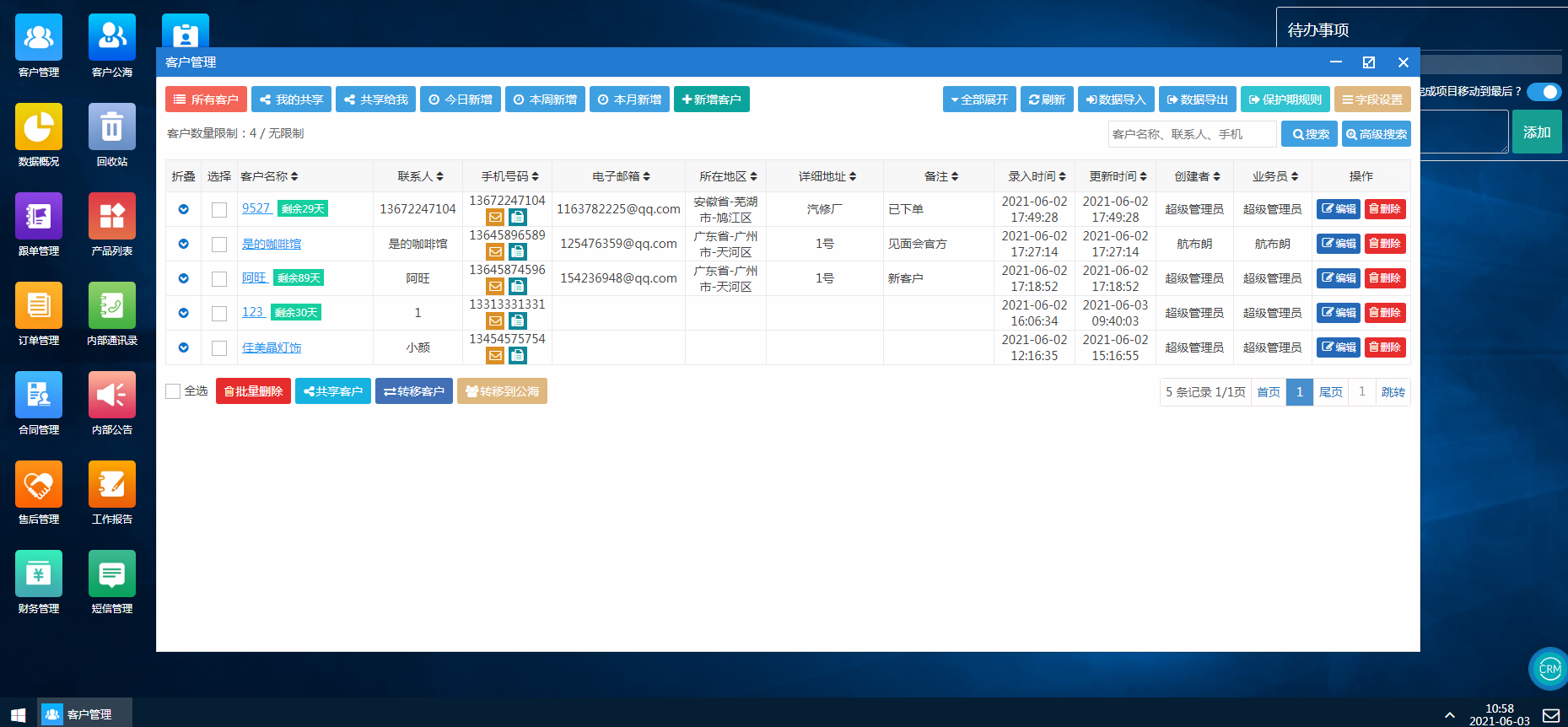Viewport: 1568px width, 727px height.
Task: Click the customer name search input field
Action: pos(1191,134)
